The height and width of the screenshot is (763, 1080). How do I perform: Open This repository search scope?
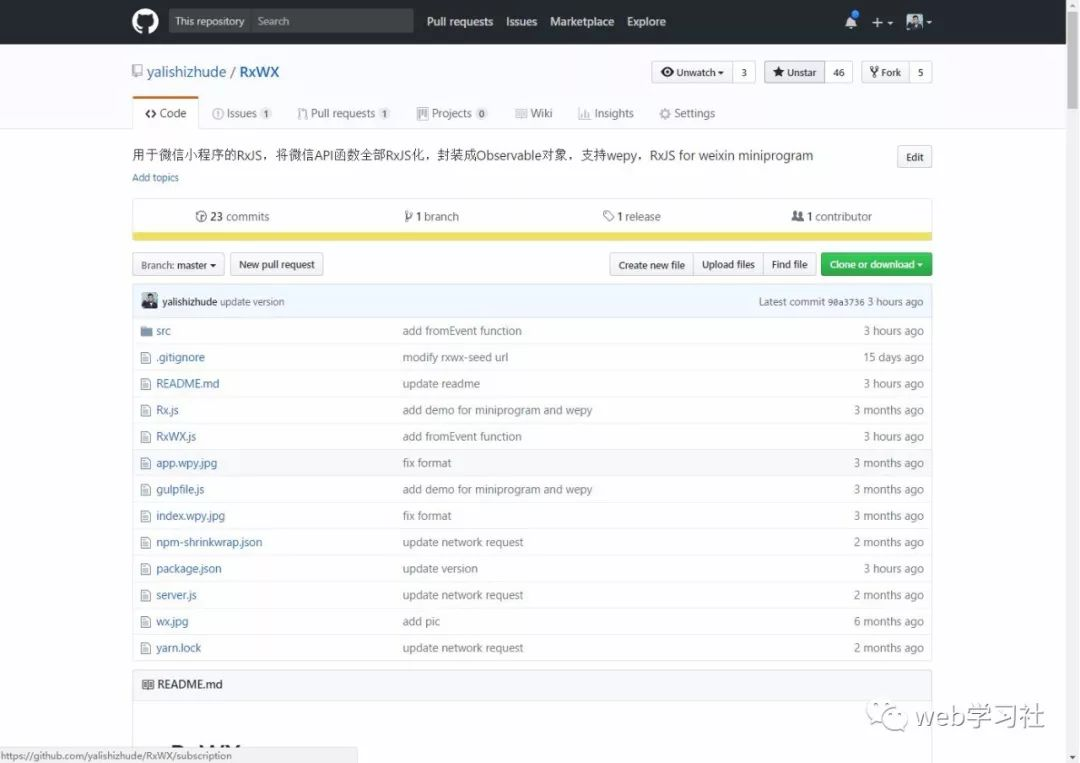209,21
